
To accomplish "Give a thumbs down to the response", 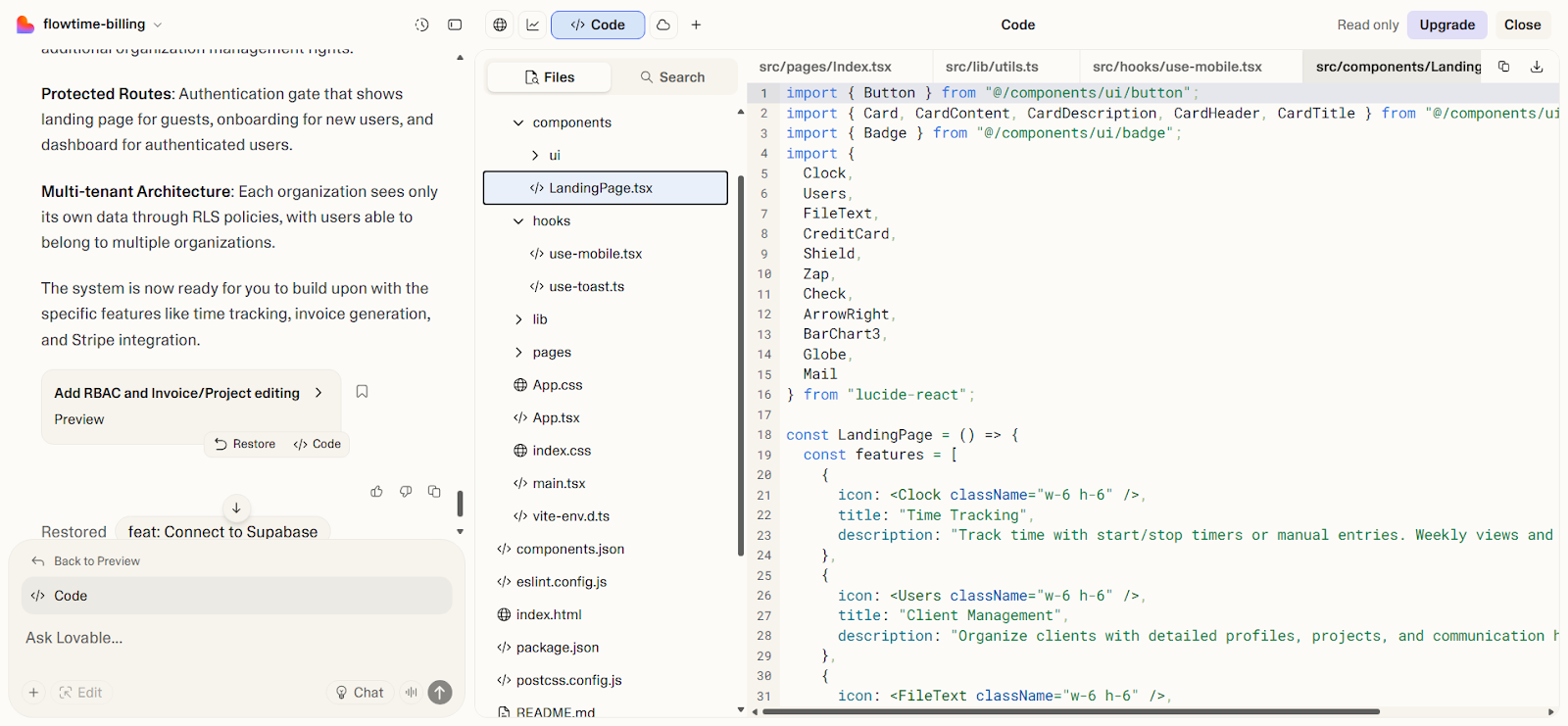I will 406,492.
